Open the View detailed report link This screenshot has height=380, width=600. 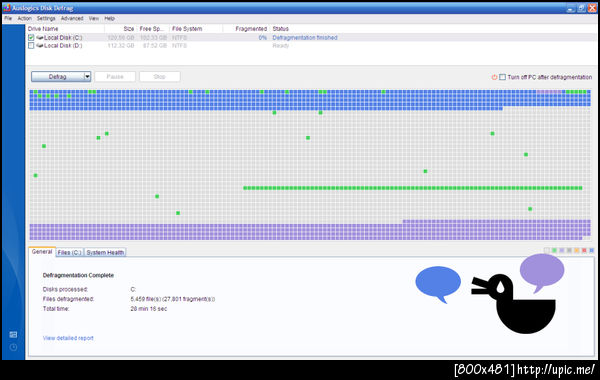click(x=68, y=338)
